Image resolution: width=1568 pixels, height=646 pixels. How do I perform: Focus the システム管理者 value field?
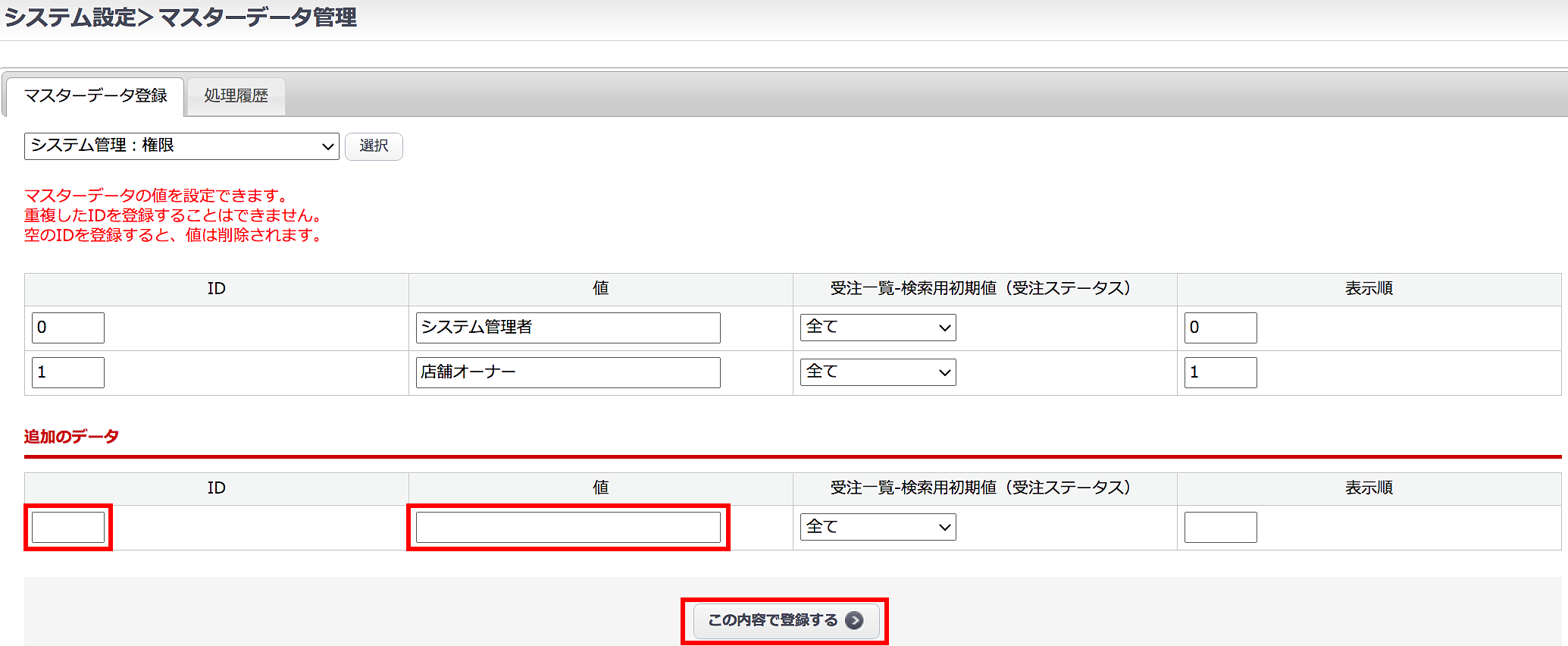click(568, 328)
